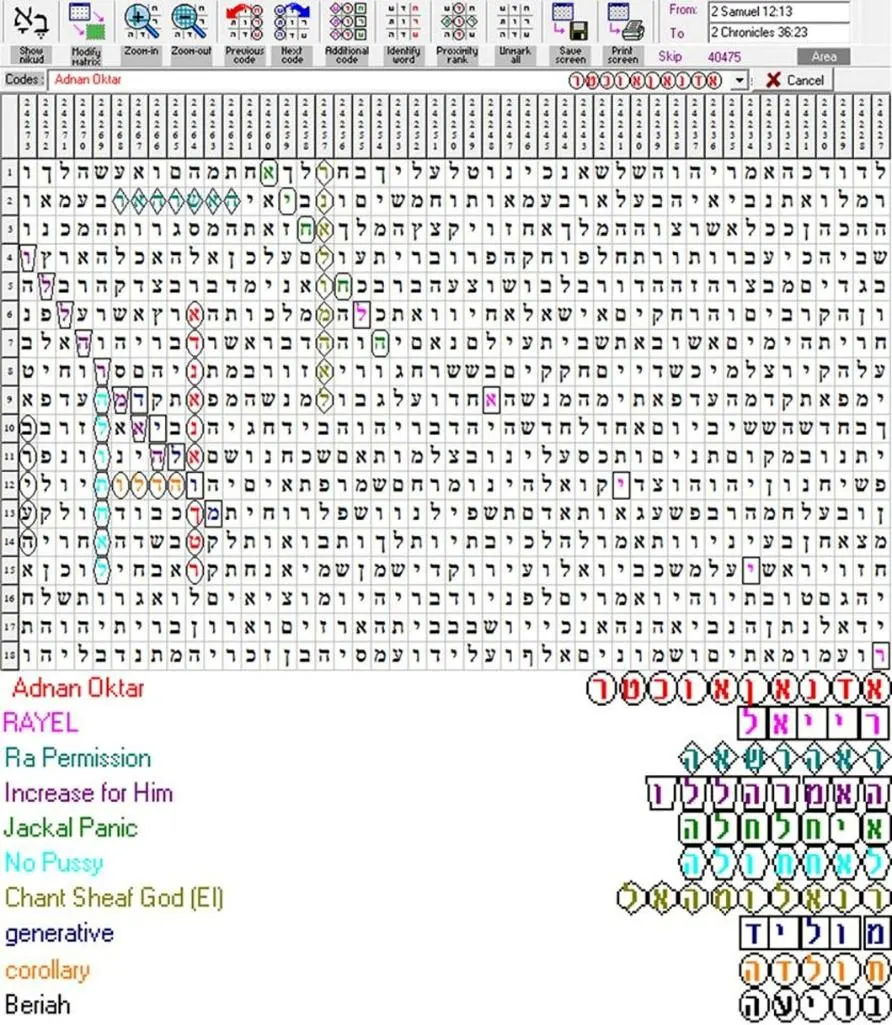Click the Cancel button
892x1025 pixels.
click(795, 80)
